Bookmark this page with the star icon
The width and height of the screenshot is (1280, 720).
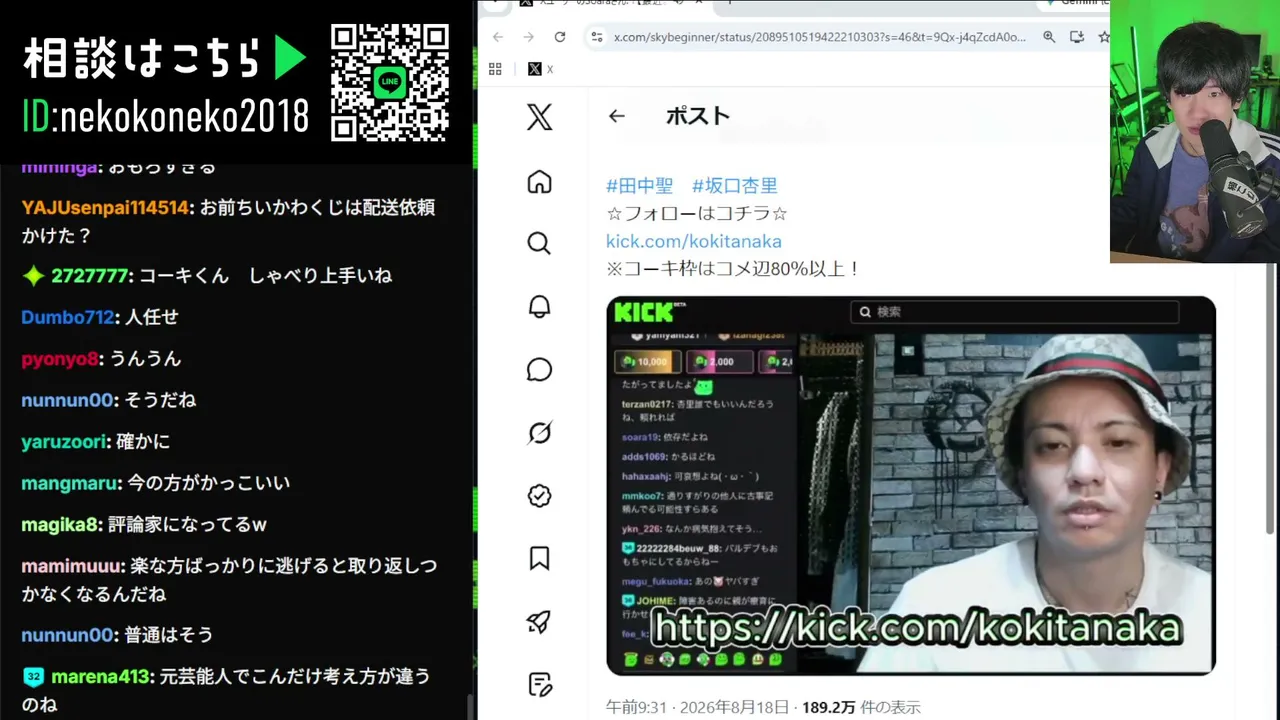click(1104, 37)
